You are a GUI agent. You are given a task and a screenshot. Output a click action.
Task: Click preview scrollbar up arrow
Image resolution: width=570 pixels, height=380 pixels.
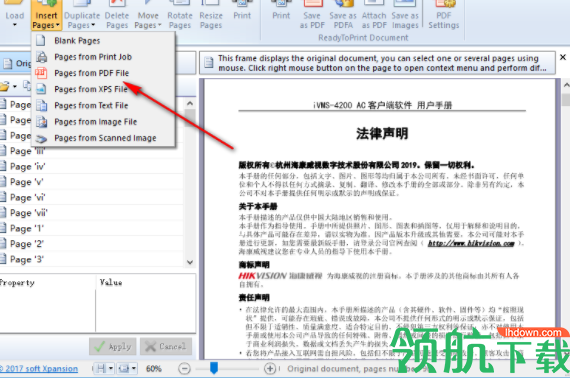[566, 85]
